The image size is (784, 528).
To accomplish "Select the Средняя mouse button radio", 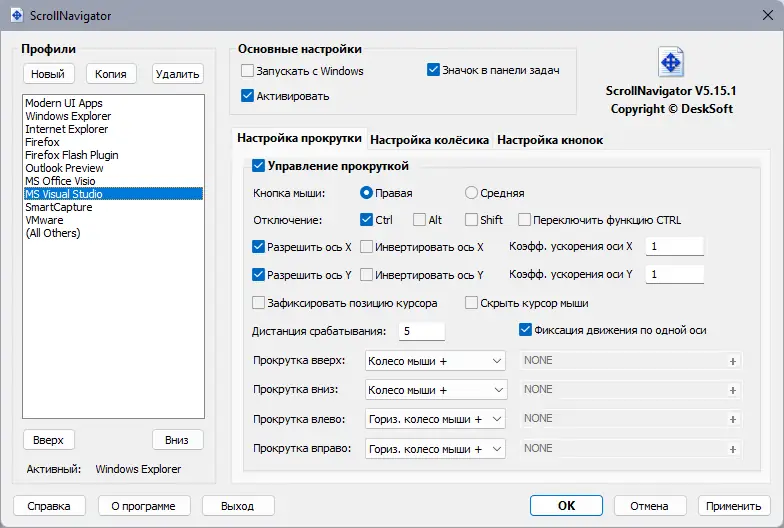I will tap(471, 192).
